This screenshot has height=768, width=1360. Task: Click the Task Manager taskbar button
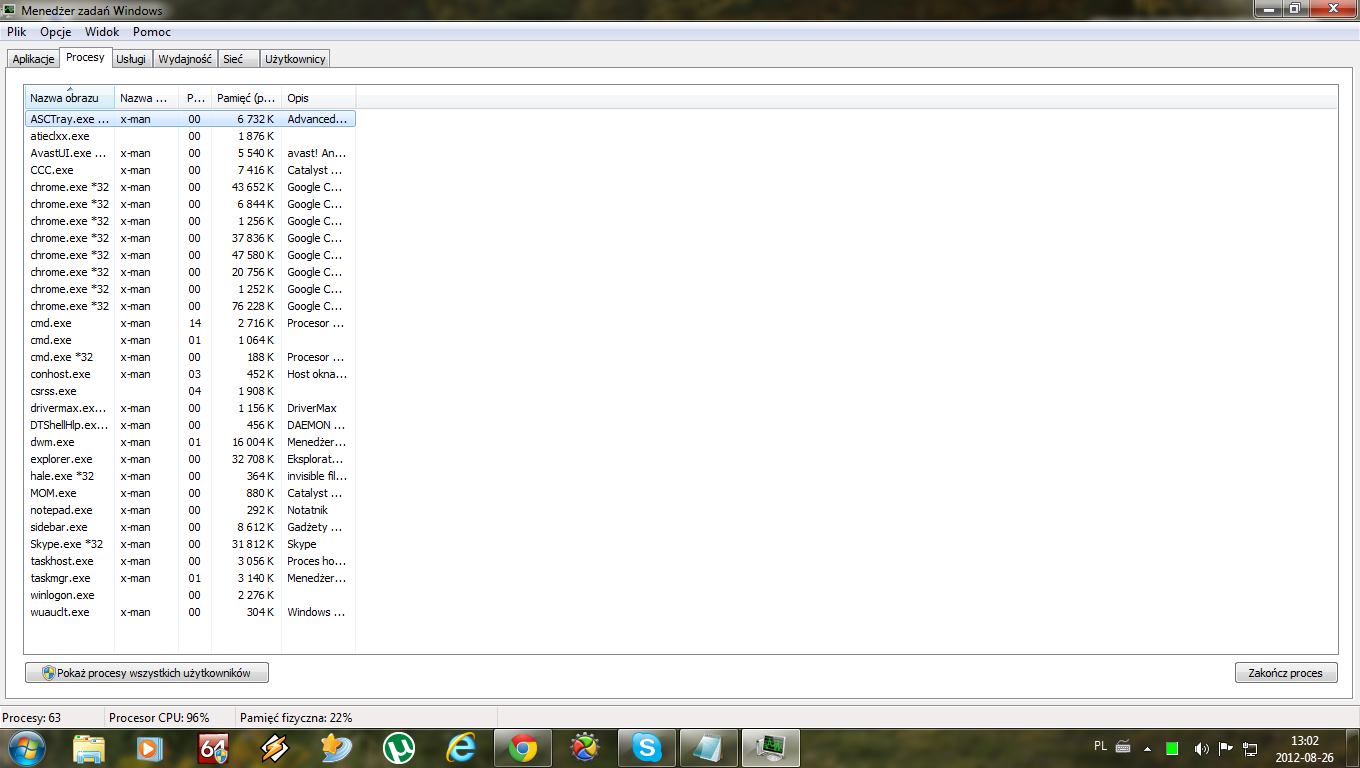[770, 747]
